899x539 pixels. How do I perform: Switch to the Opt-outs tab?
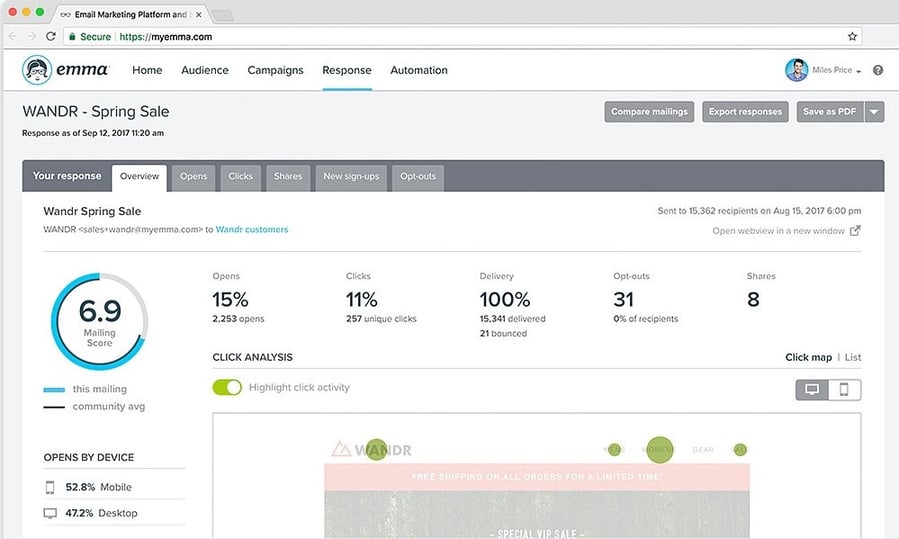point(418,177)
